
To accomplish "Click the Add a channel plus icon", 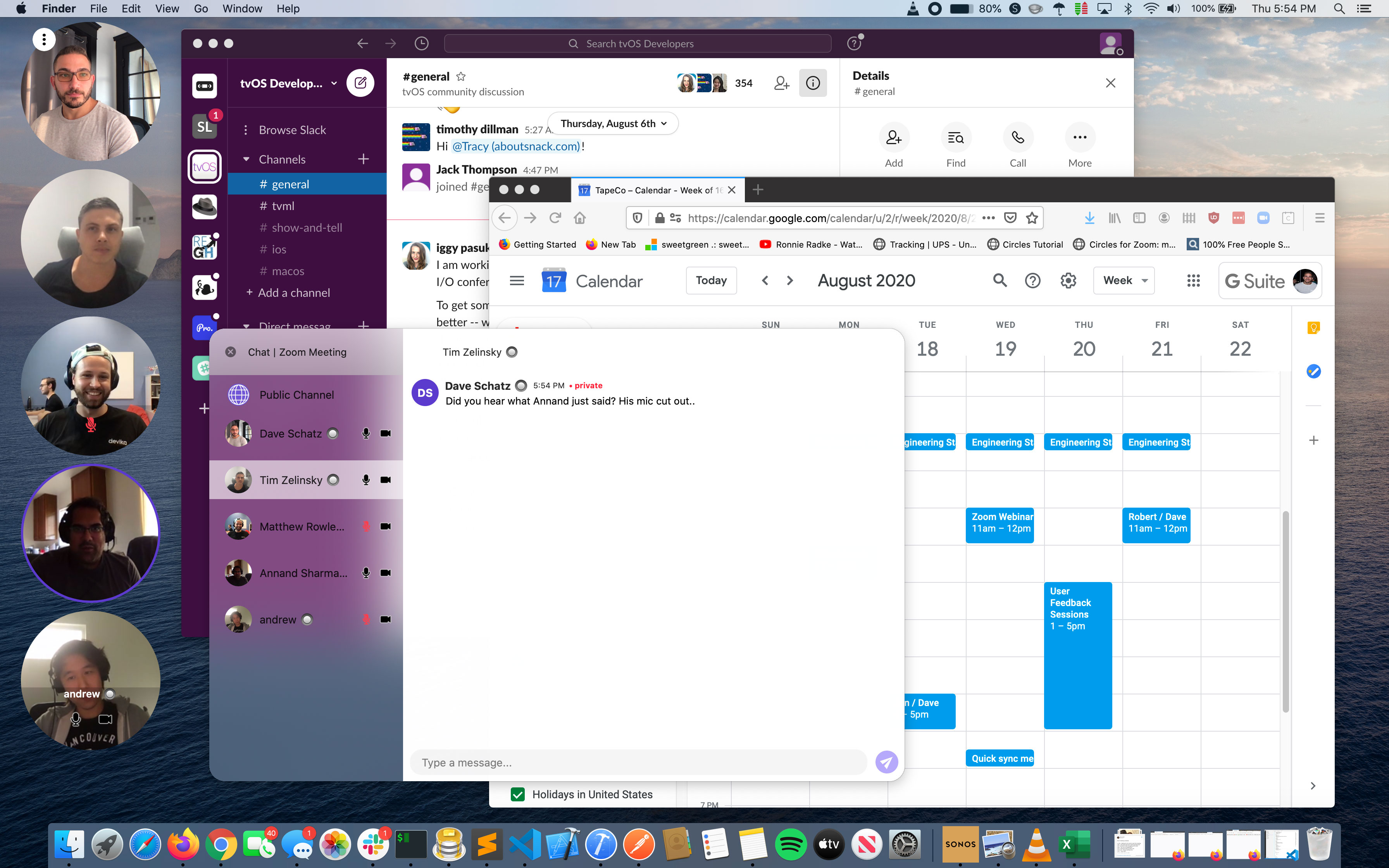I will (x=249, y=292).
